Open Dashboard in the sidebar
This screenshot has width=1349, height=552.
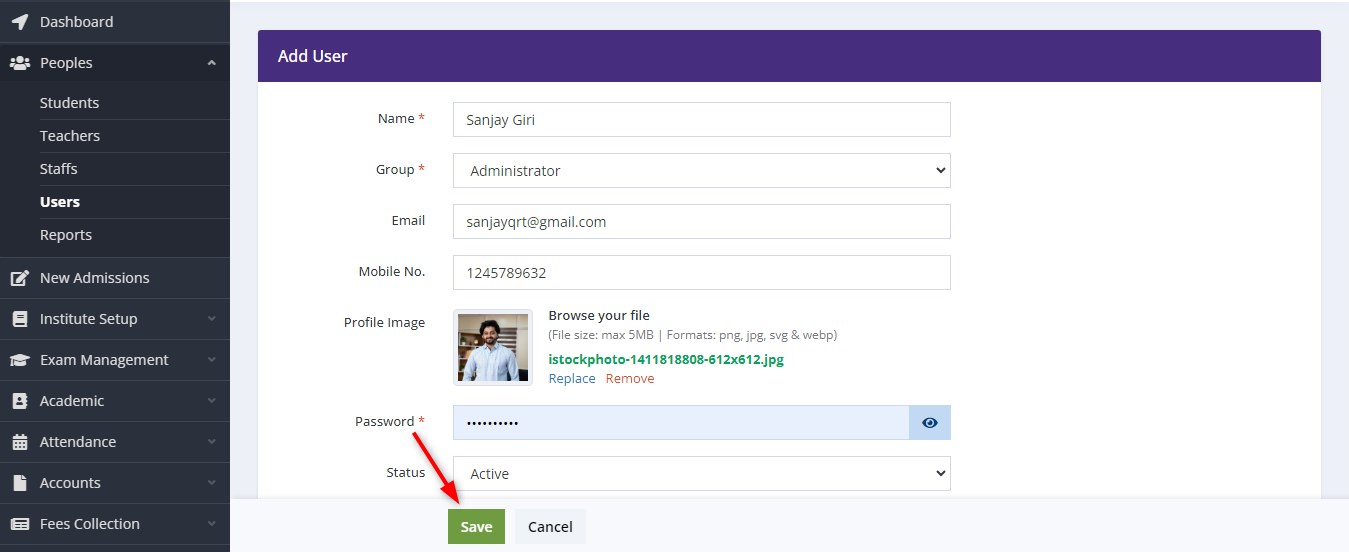115,21
